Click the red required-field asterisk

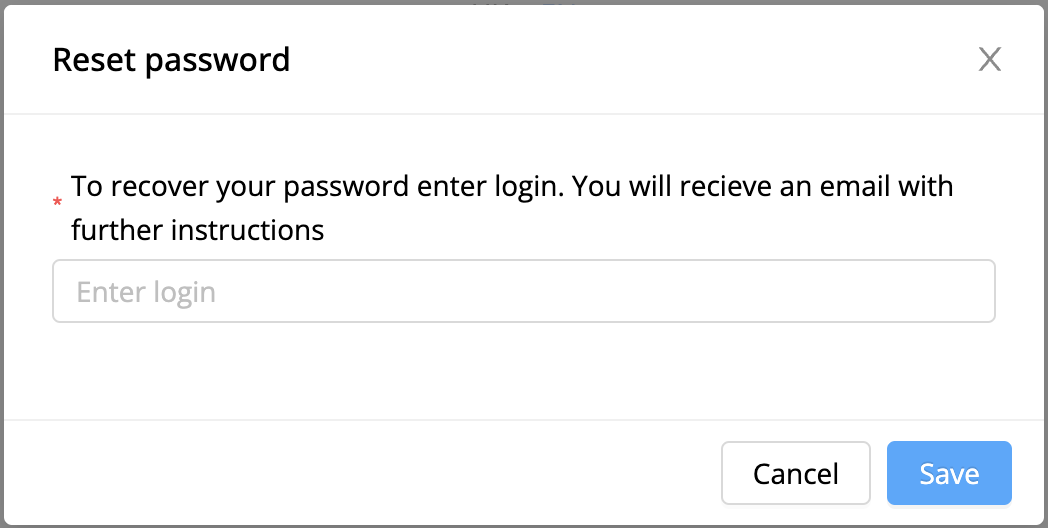[57, 203]
